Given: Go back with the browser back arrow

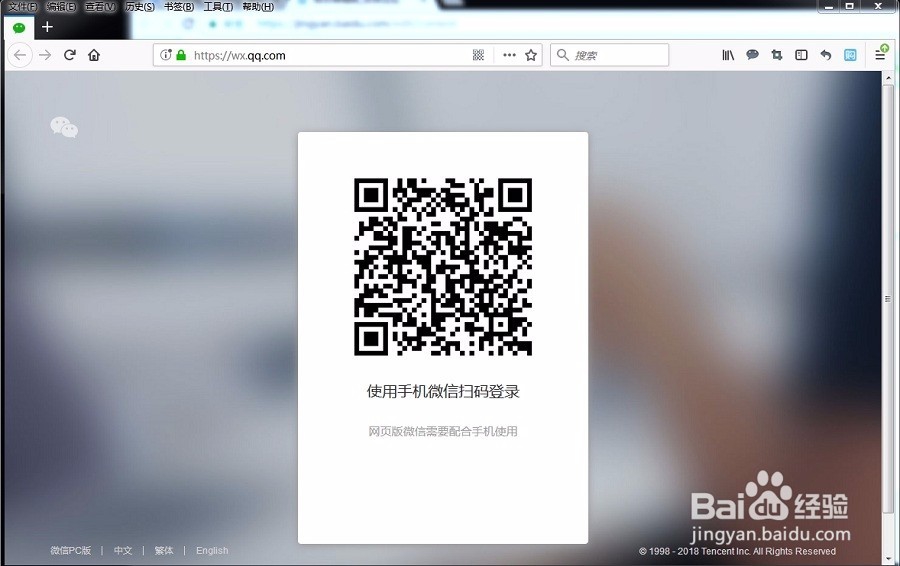Looking at the screenshot, I should (x=20, y=55).
